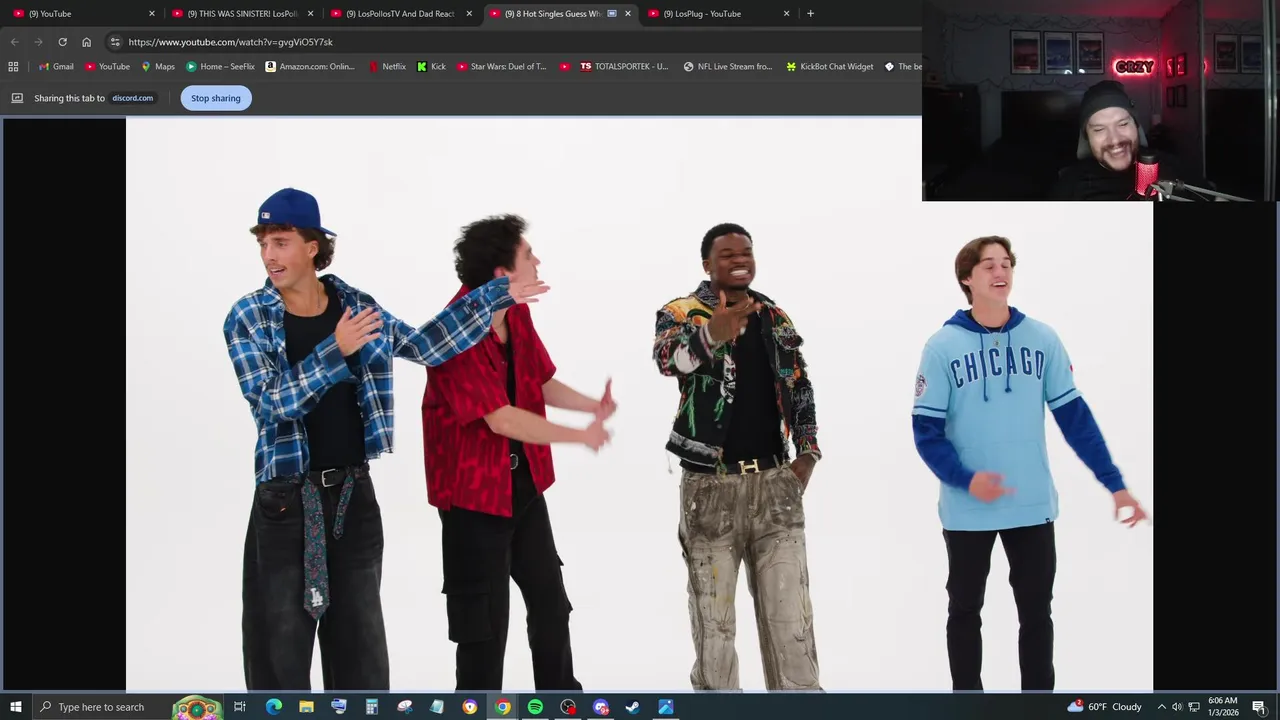Open Discord from the taskbar
Viewport: 1280px width, 720px height.
pyautogui.click(x=600, y=707)
